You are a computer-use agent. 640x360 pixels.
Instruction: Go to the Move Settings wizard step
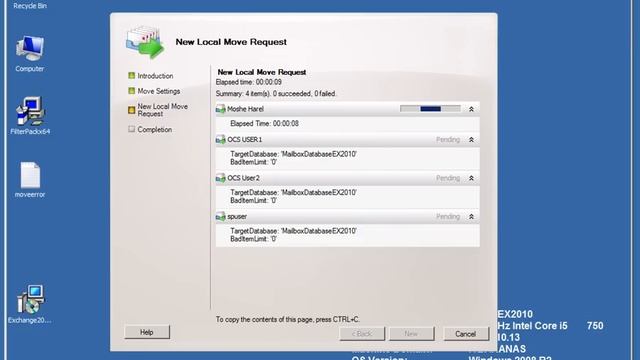pyautogui.click(x=159, y=91)
